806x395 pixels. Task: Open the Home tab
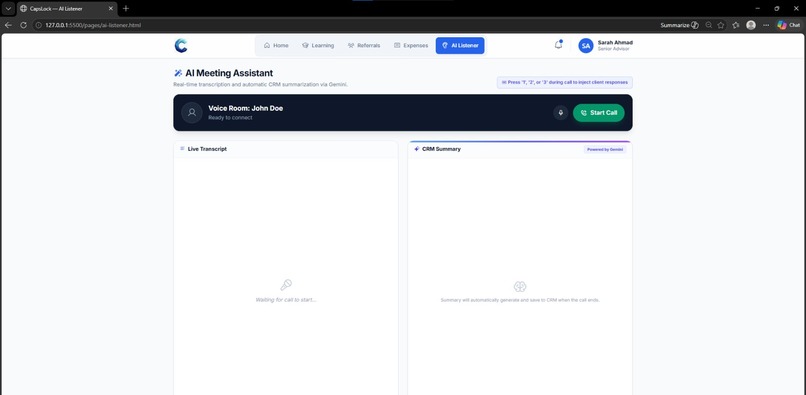(276, 45)
